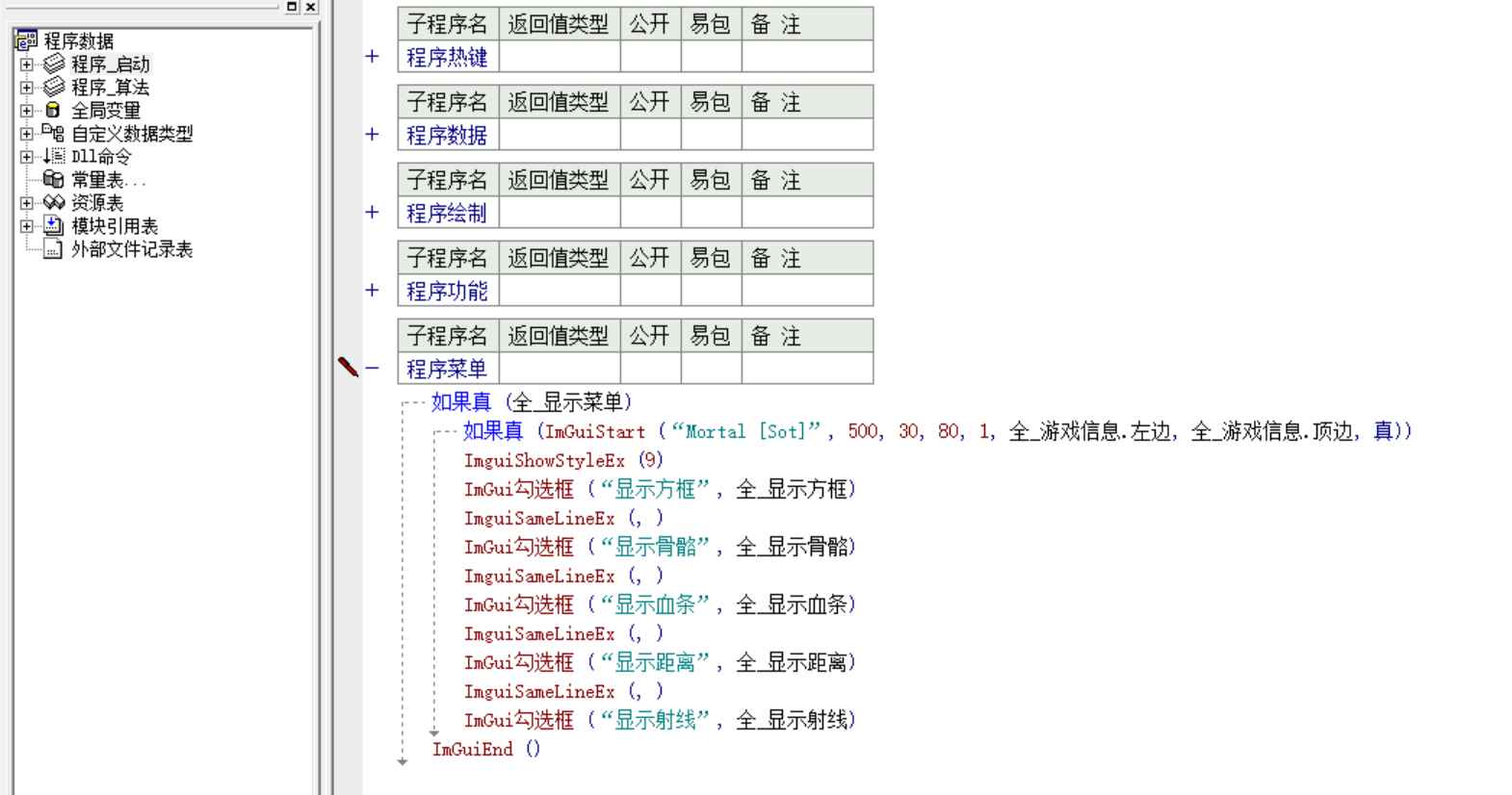This screenshot has height=795, width=1512.
Task: Click the 程序数据 root node icon
Action: pyautogui.click(x=26, y=40)
